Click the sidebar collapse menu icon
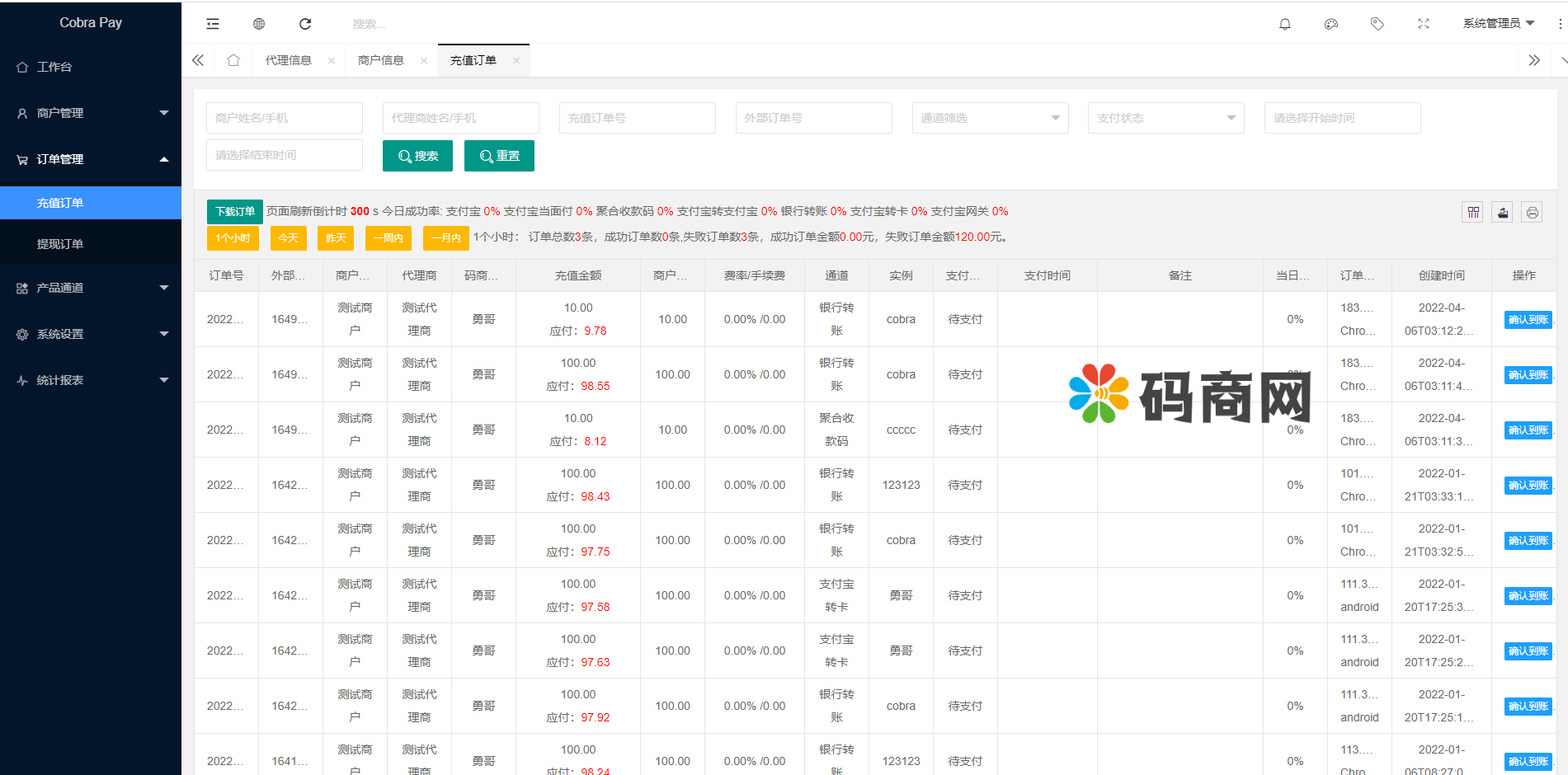 [x=213, y=24]
